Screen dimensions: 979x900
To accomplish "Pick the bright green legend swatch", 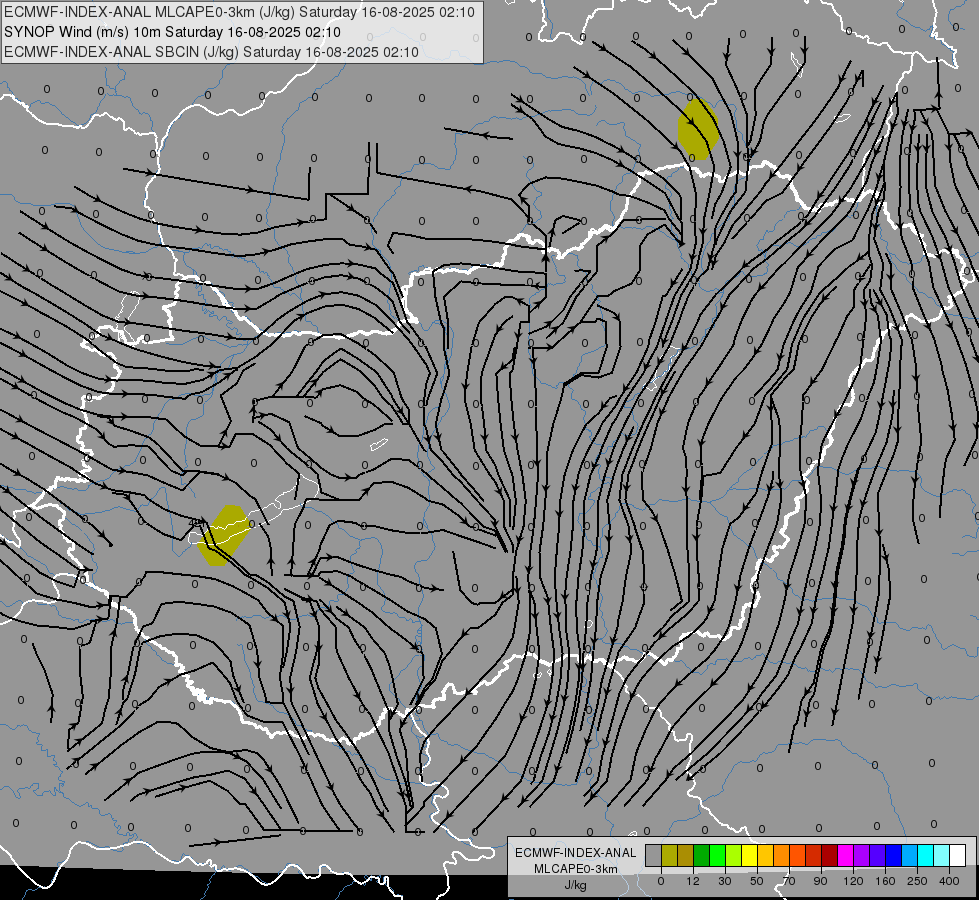I will pos(718,855).
